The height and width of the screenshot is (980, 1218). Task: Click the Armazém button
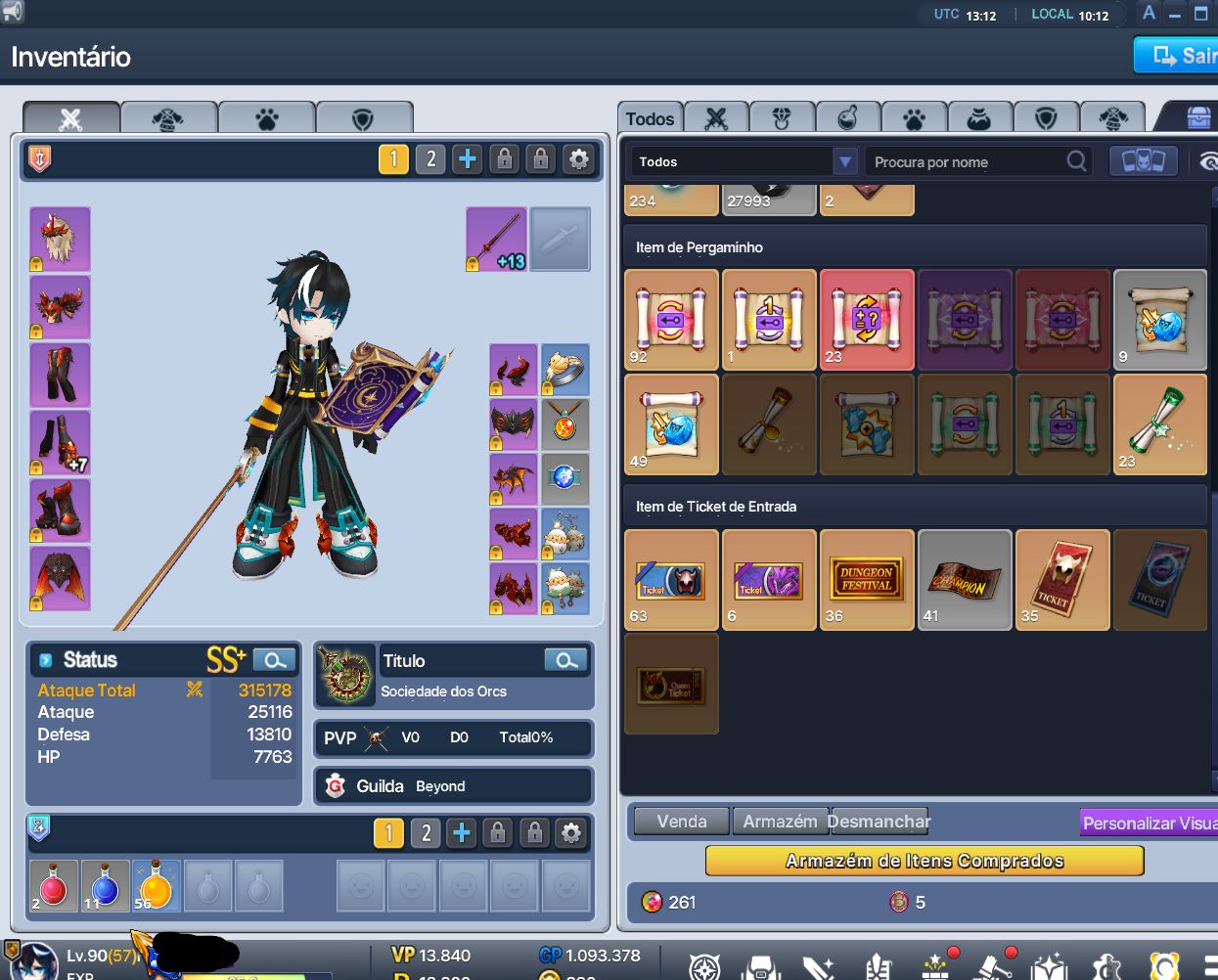(x=780, y=822)
